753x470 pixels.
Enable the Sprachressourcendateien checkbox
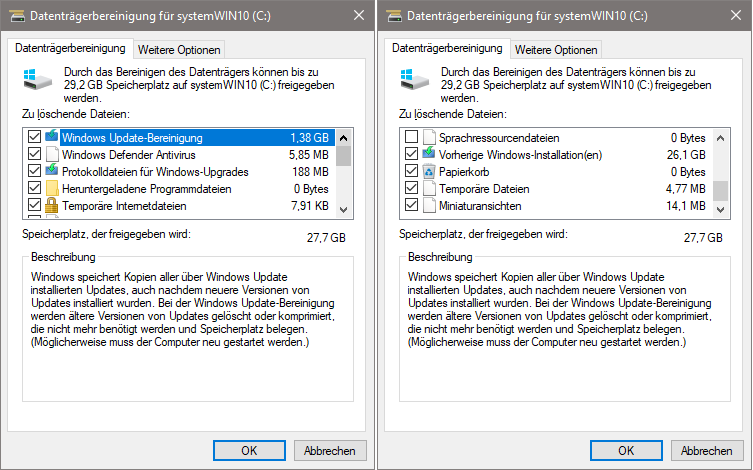(411, 137)
